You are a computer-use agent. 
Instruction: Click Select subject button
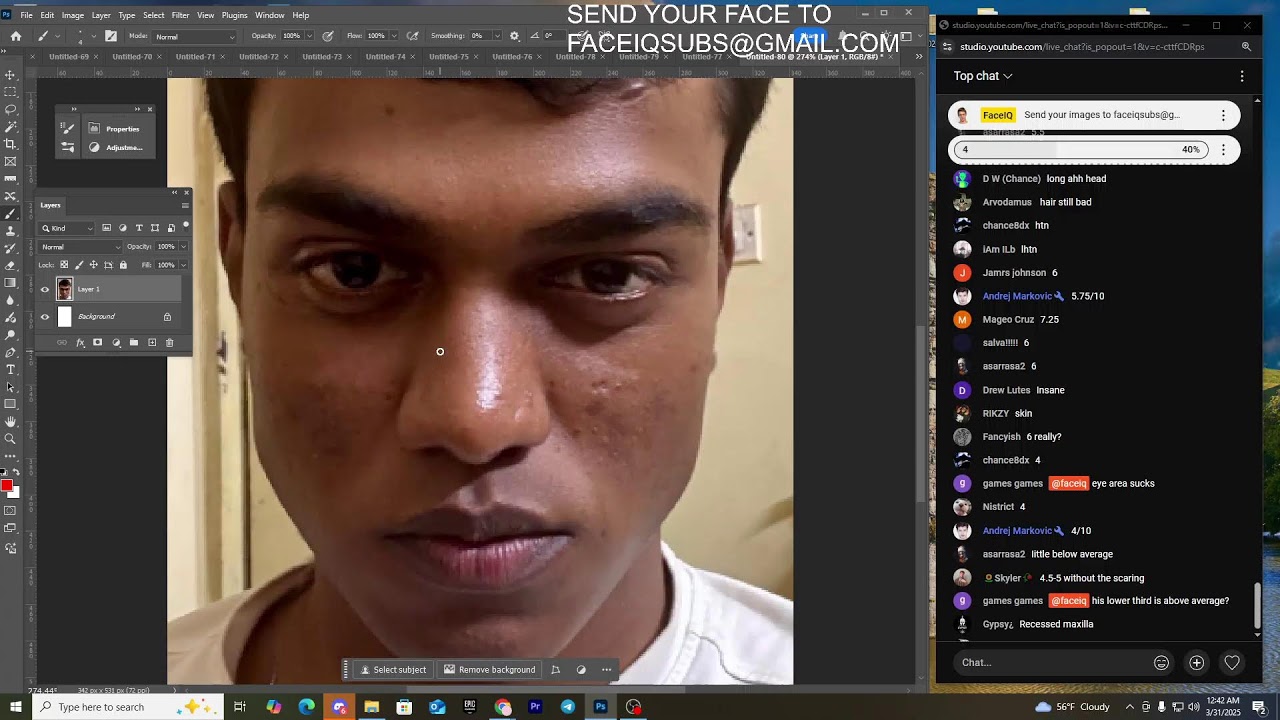pyautogui.click(x=393, y=670)
